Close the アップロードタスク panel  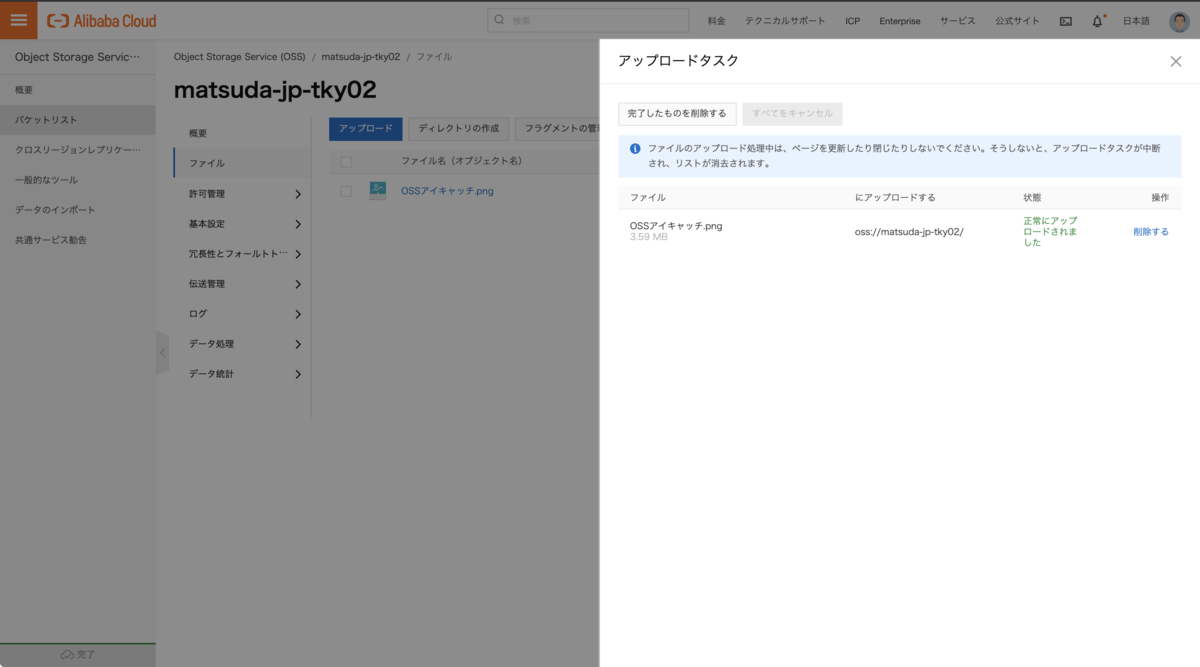tap(1175, 61)
